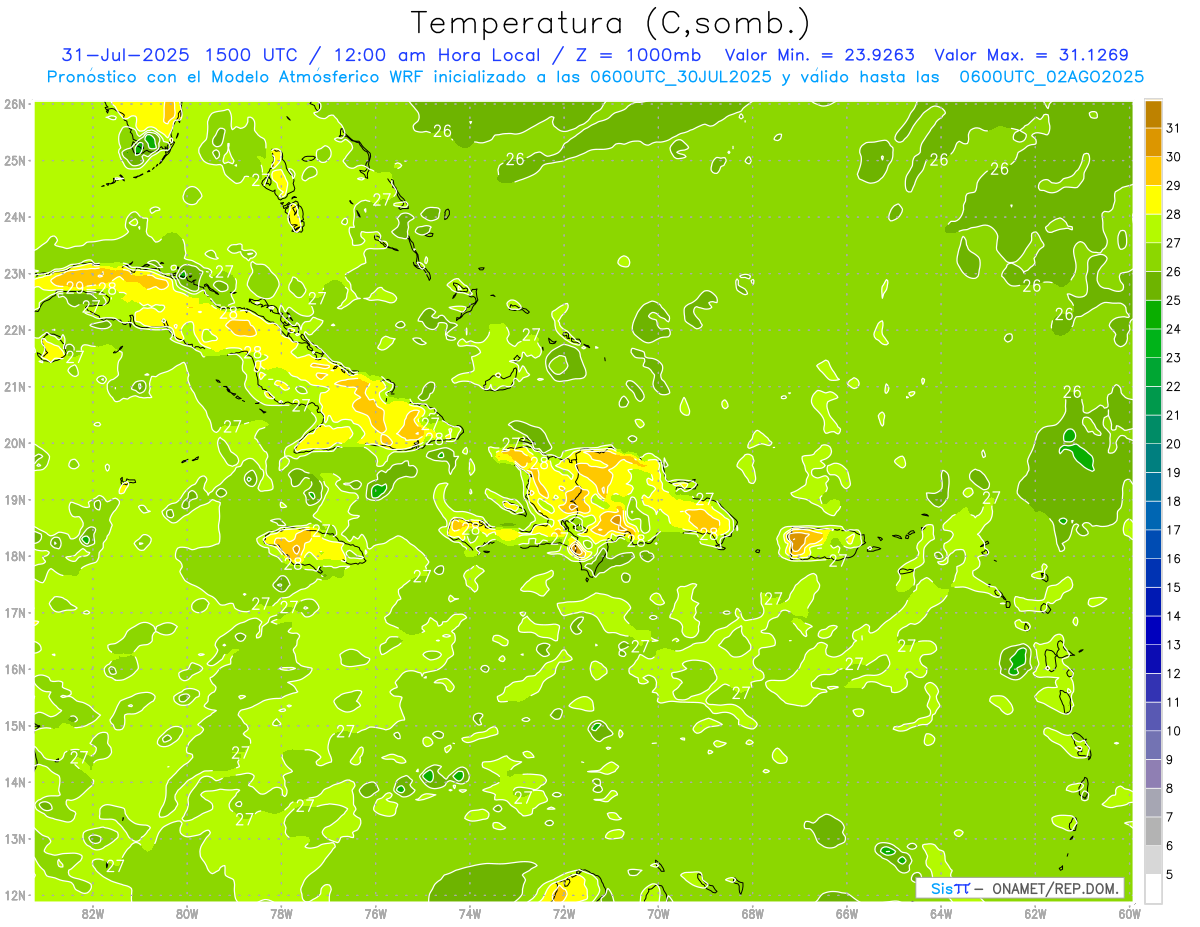Viewport: 1200px width, 927px height.
Task: Click the color bar legend value 18
Action: [x=1173, y=501]
